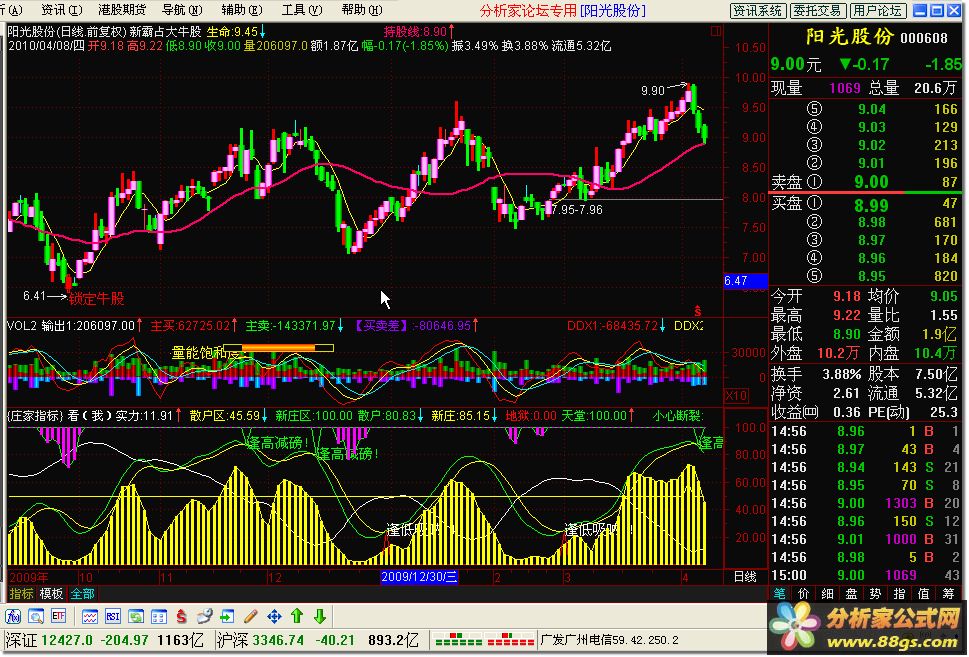Click the 买盘① price 8.99

(871, 205)
